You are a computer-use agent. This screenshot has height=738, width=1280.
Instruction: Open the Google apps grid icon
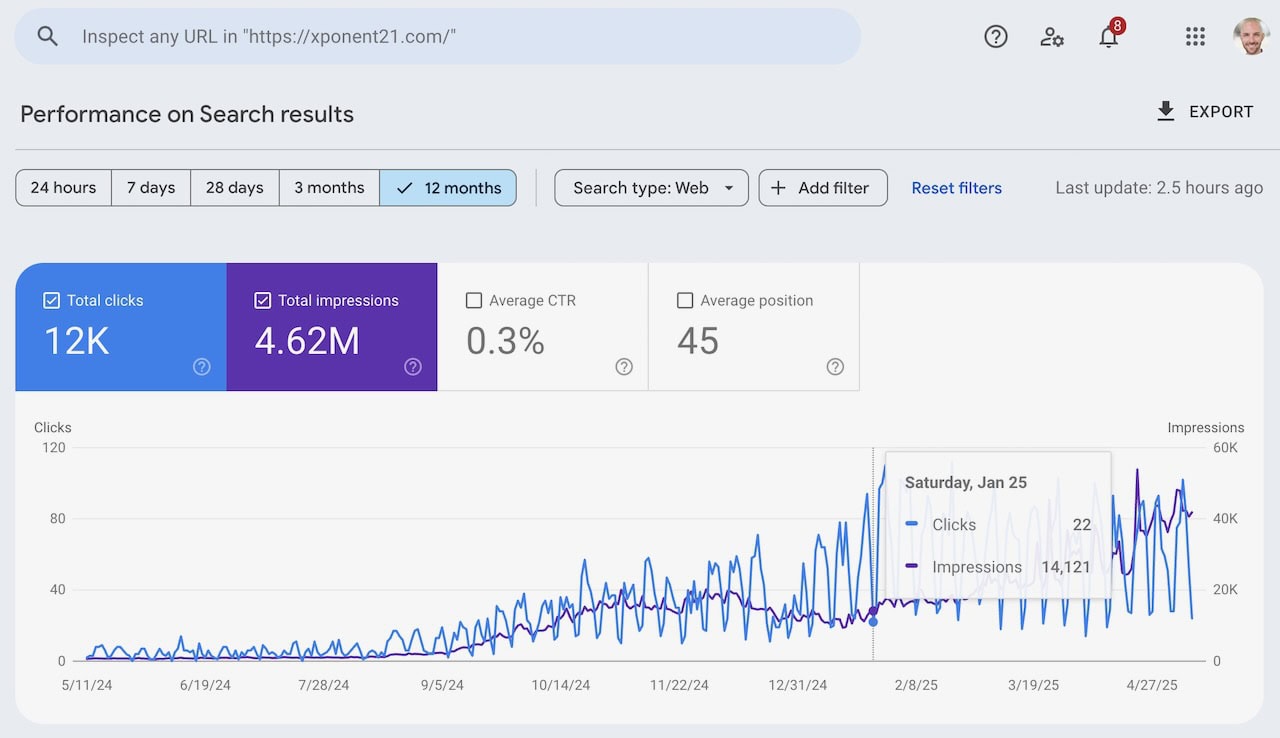[1195, 37]
